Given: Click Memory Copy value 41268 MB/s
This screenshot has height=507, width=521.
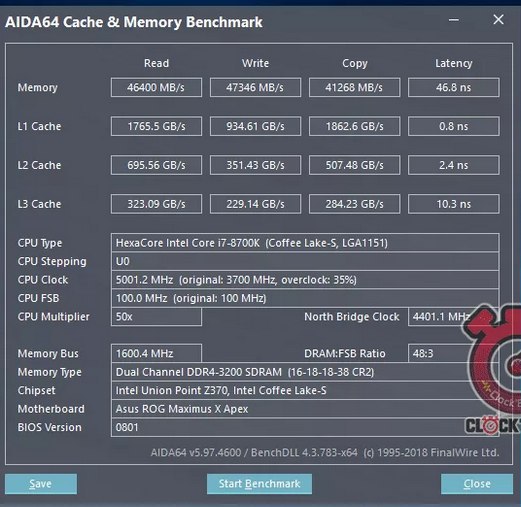Looking at the screenshot, I should (354, 88).
